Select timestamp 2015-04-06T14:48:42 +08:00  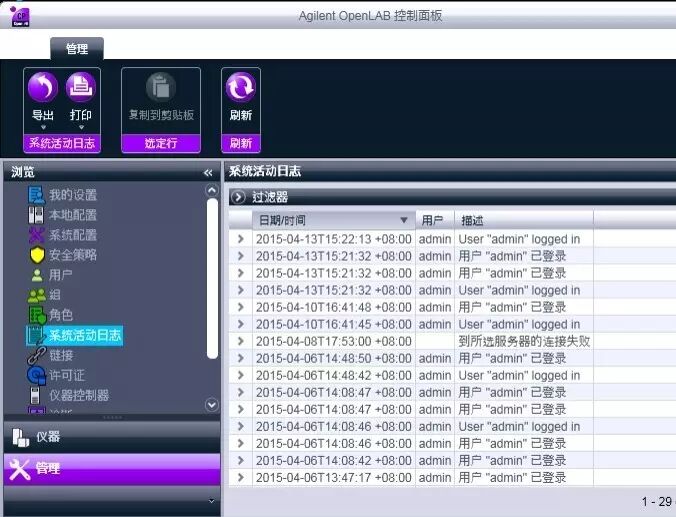pyautogui.click(x=334, y=375)
